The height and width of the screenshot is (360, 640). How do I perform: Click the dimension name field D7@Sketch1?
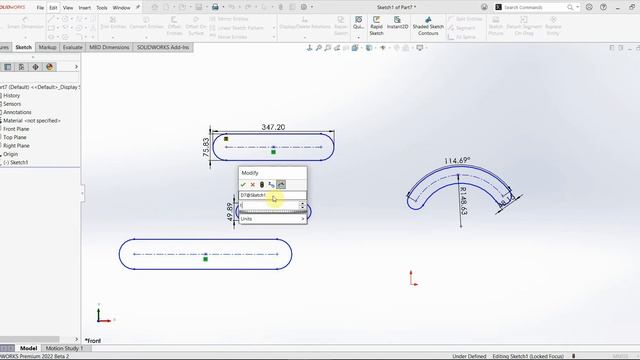coord(272,195)
